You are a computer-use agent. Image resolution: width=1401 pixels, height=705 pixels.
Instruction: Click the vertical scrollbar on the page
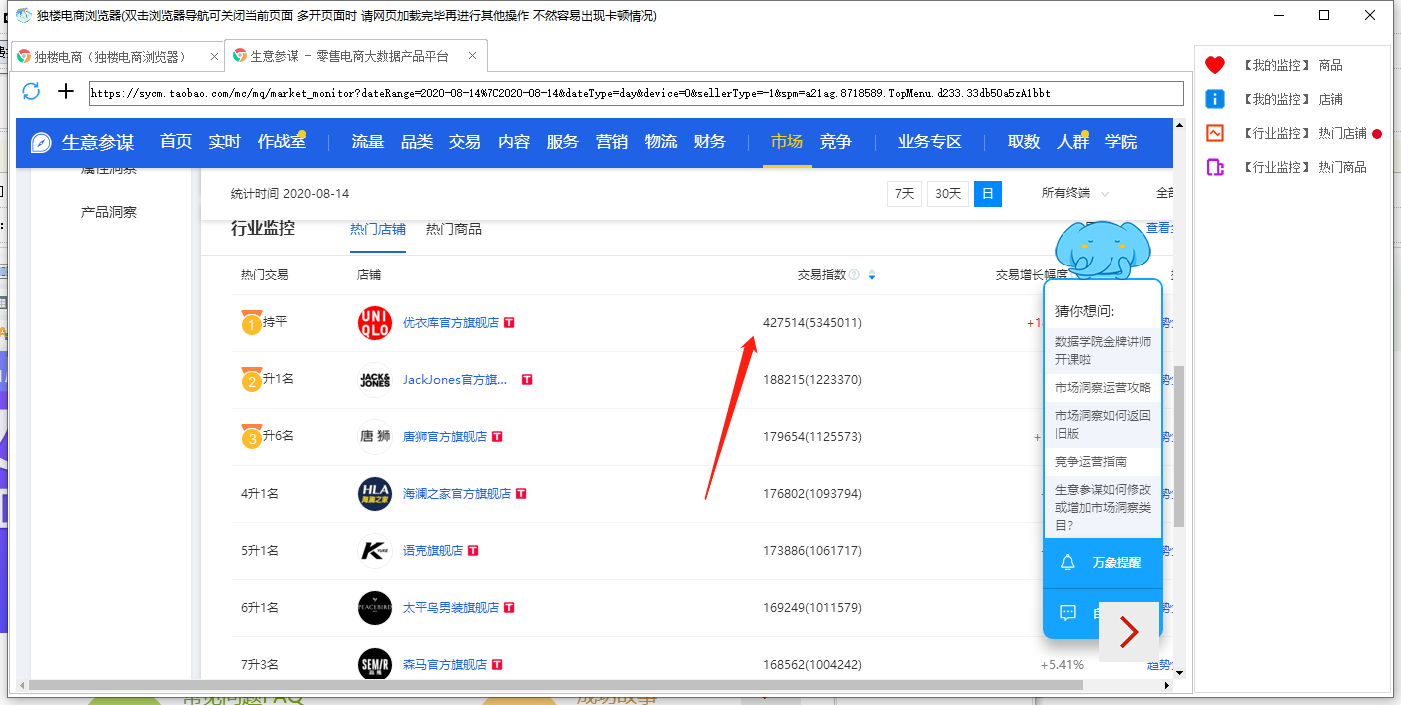click(1179, 445)
